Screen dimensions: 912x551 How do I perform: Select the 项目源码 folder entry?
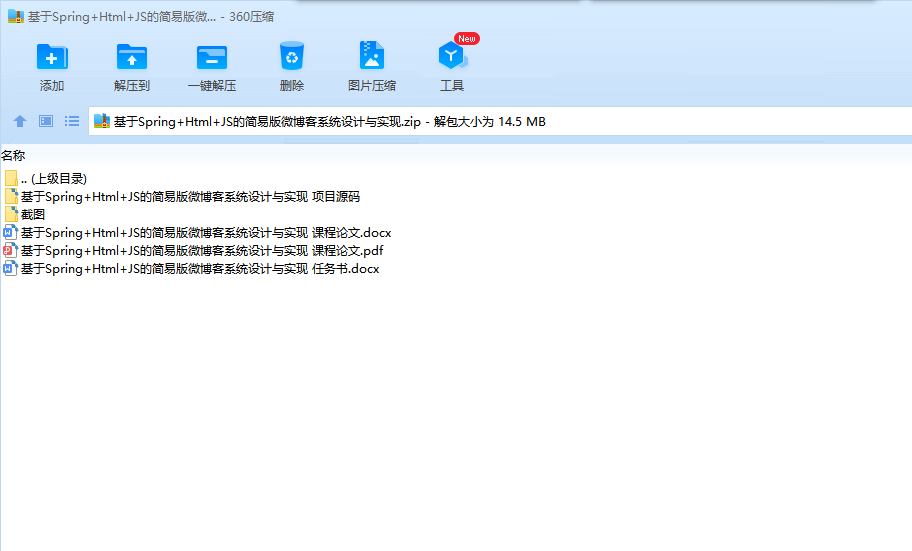click(181, 197)
